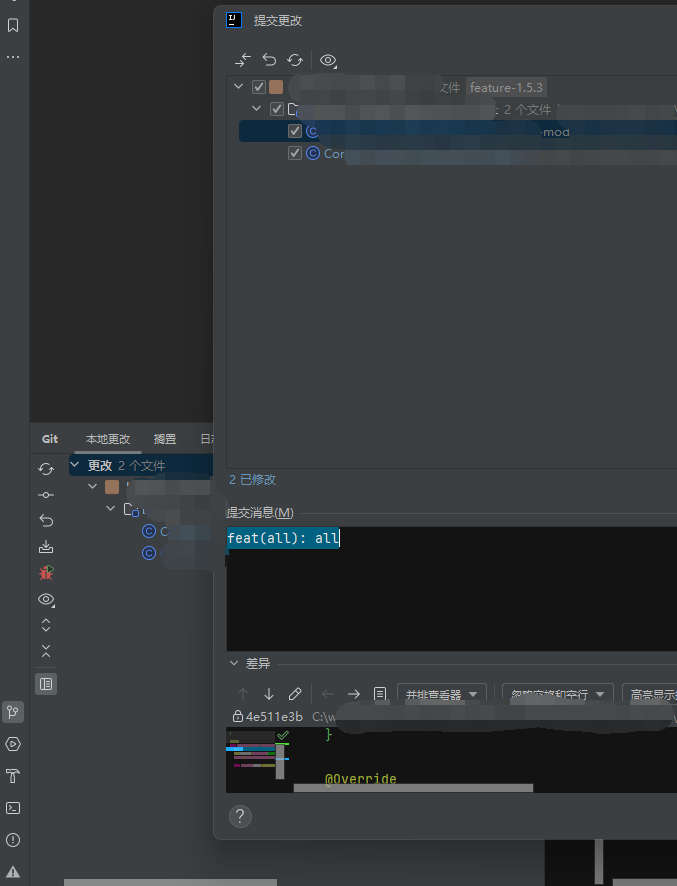The width and height of the screenshot is (677, 886).
Task: Expand all nodes in Git panel toolbar
Action: tap(46, 625)
